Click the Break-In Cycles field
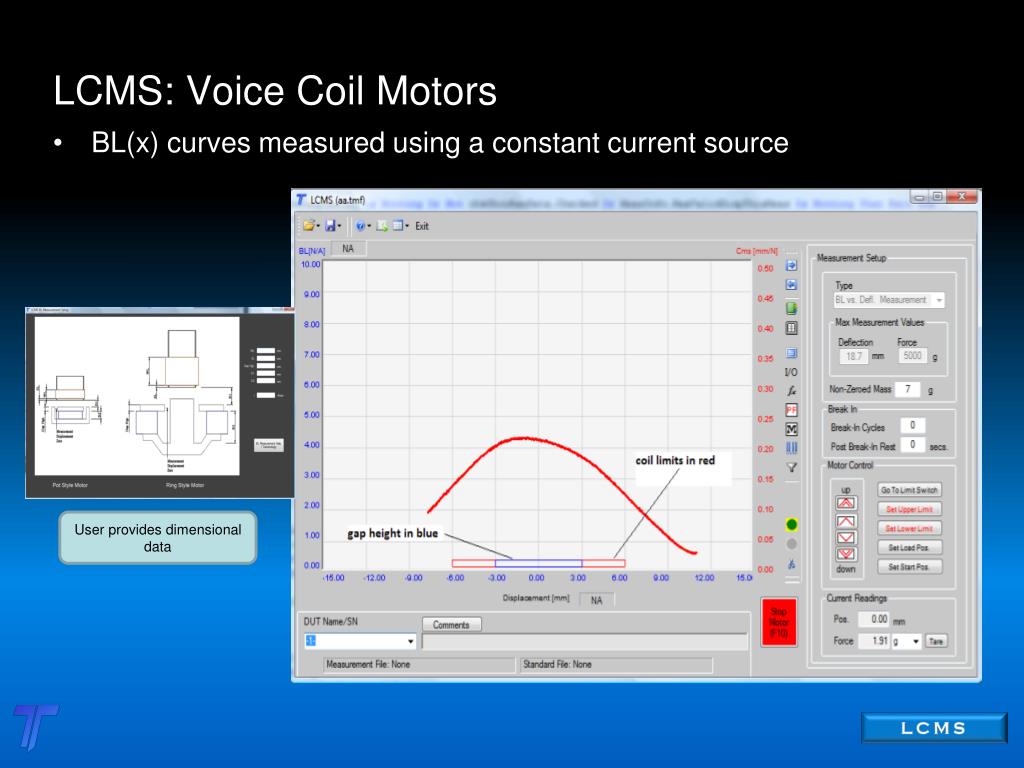1024x768 pixels. (912, 425)
